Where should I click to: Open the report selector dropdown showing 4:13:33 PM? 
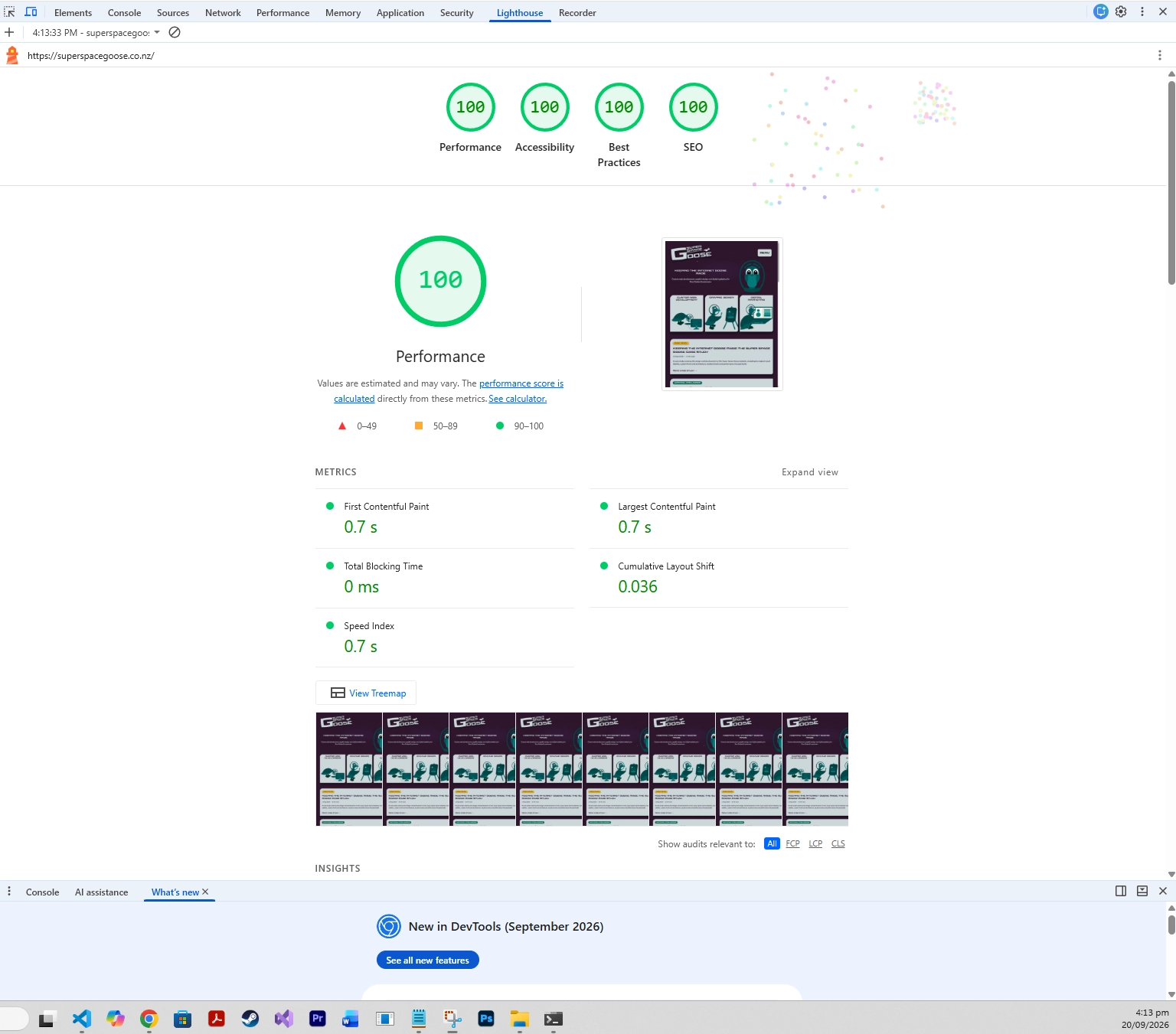(x=96, y=32)
